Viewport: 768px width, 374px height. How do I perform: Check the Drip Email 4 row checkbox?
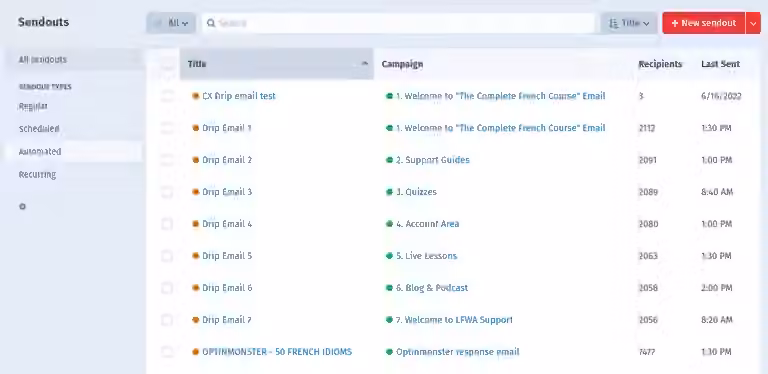click(167, 224)
